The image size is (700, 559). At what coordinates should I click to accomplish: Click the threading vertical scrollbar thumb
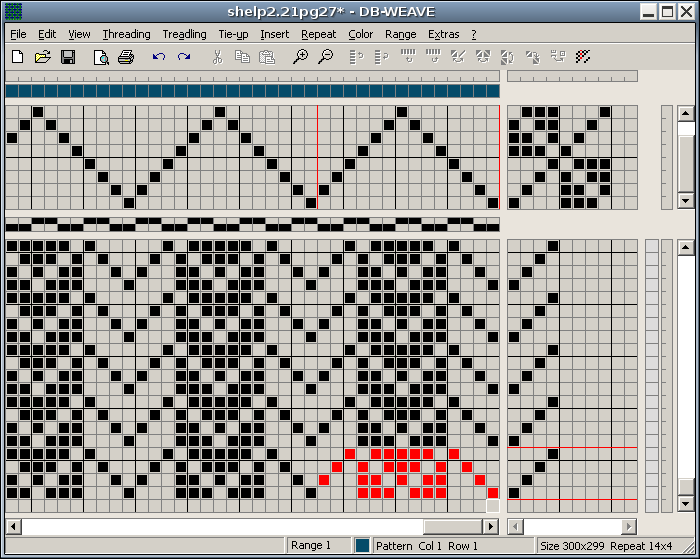tap(685, 163)
